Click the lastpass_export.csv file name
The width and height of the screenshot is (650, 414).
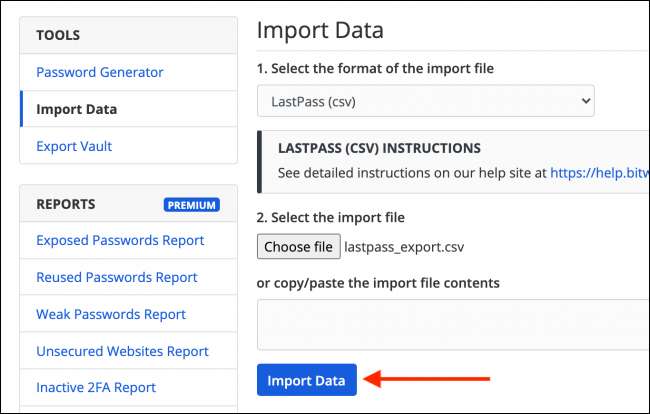pos(404,246)
